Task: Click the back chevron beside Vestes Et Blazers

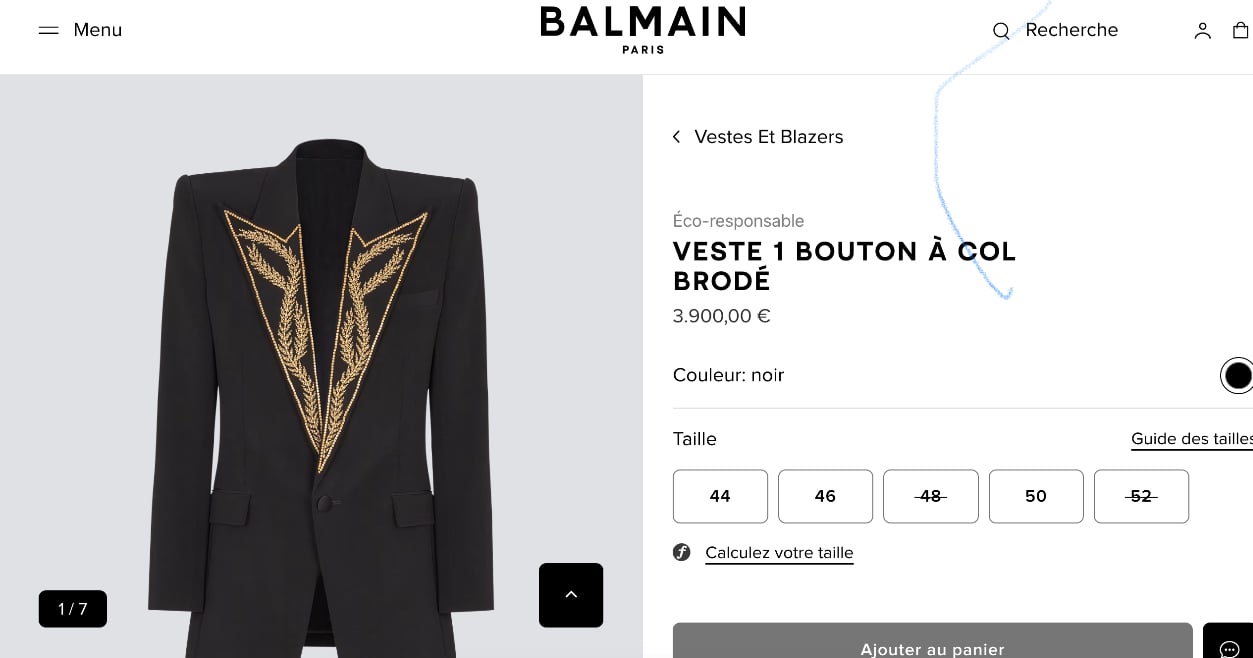Action: 677,137
